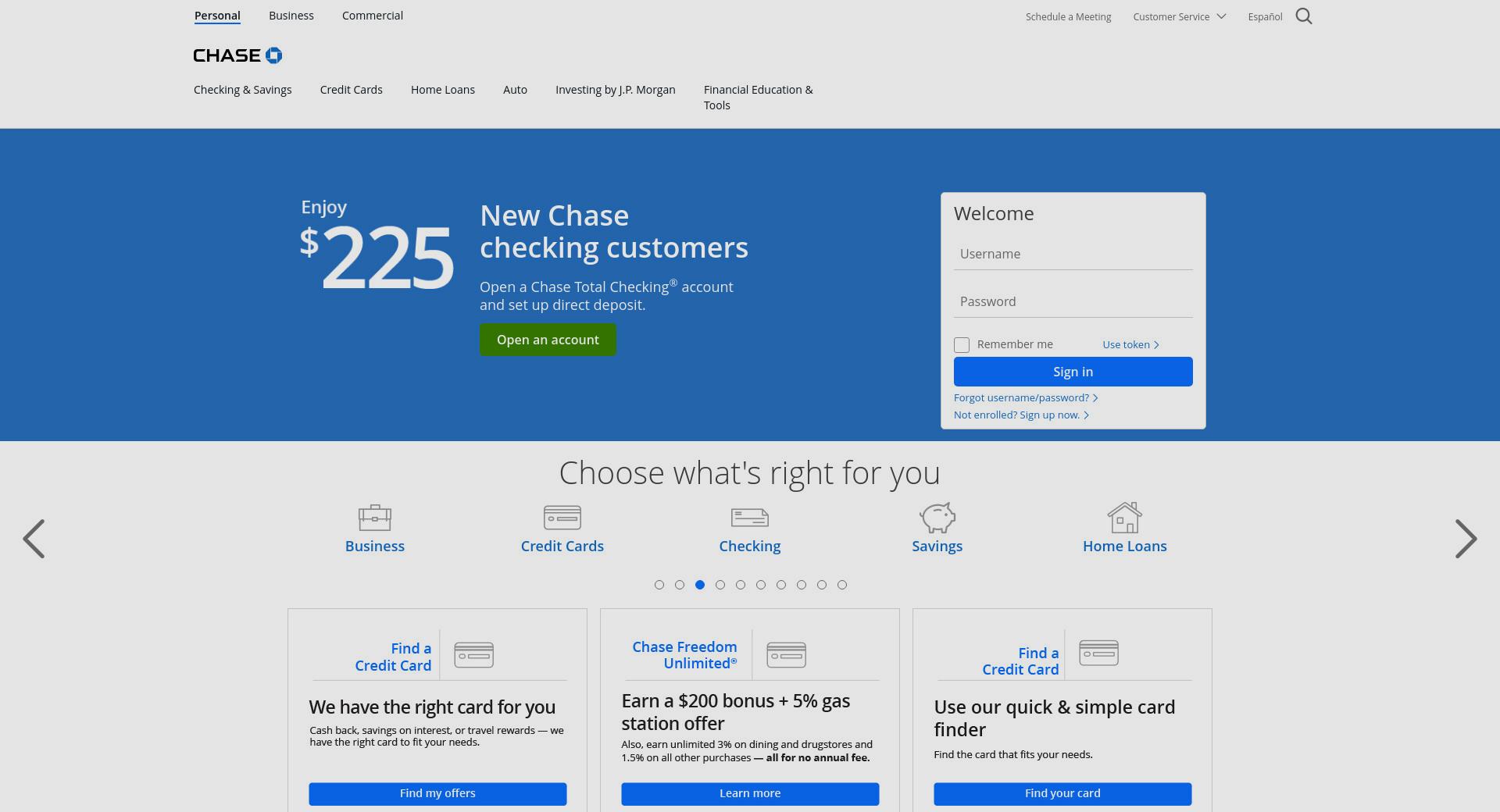Select the sixth carousel page dot
This screenshot has height=812, width=1500.
(761, 585)
